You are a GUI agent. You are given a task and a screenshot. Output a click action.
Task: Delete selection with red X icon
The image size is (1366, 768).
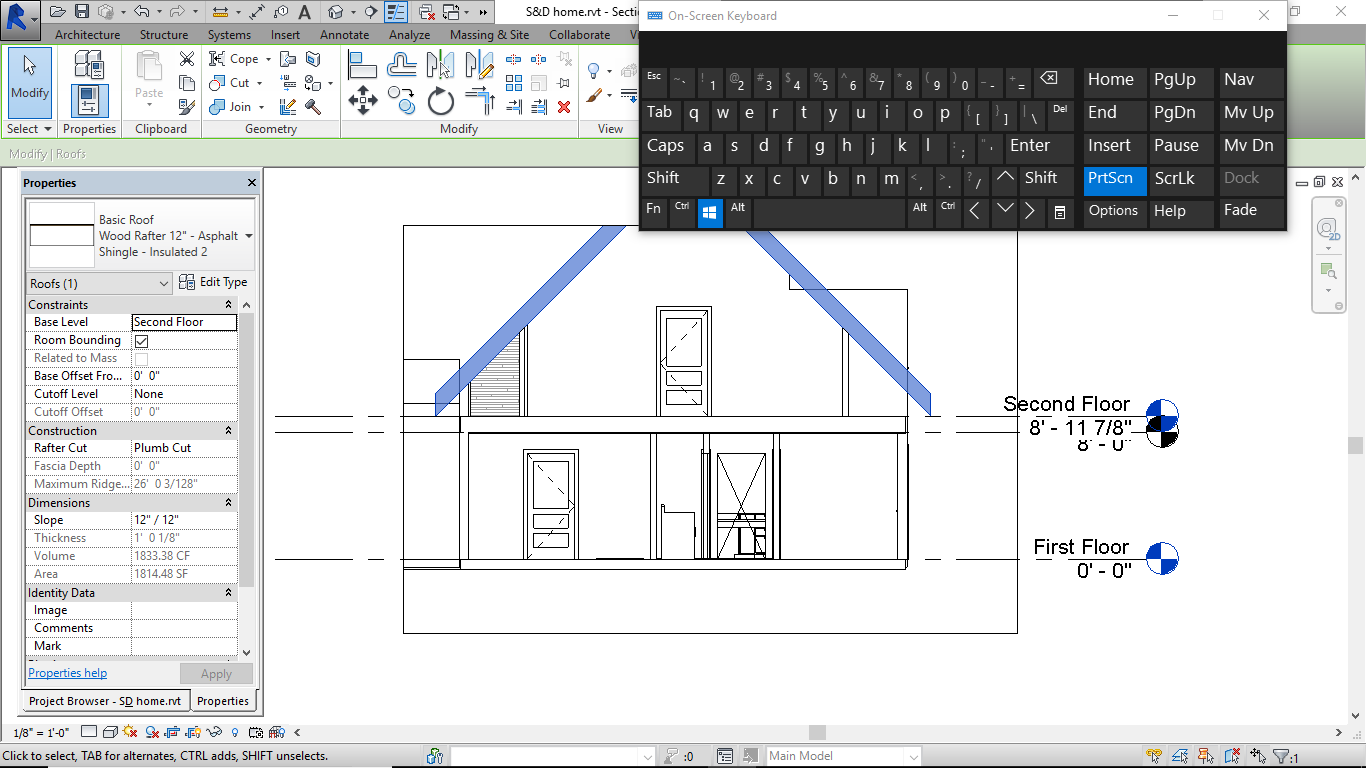point(564,106)
